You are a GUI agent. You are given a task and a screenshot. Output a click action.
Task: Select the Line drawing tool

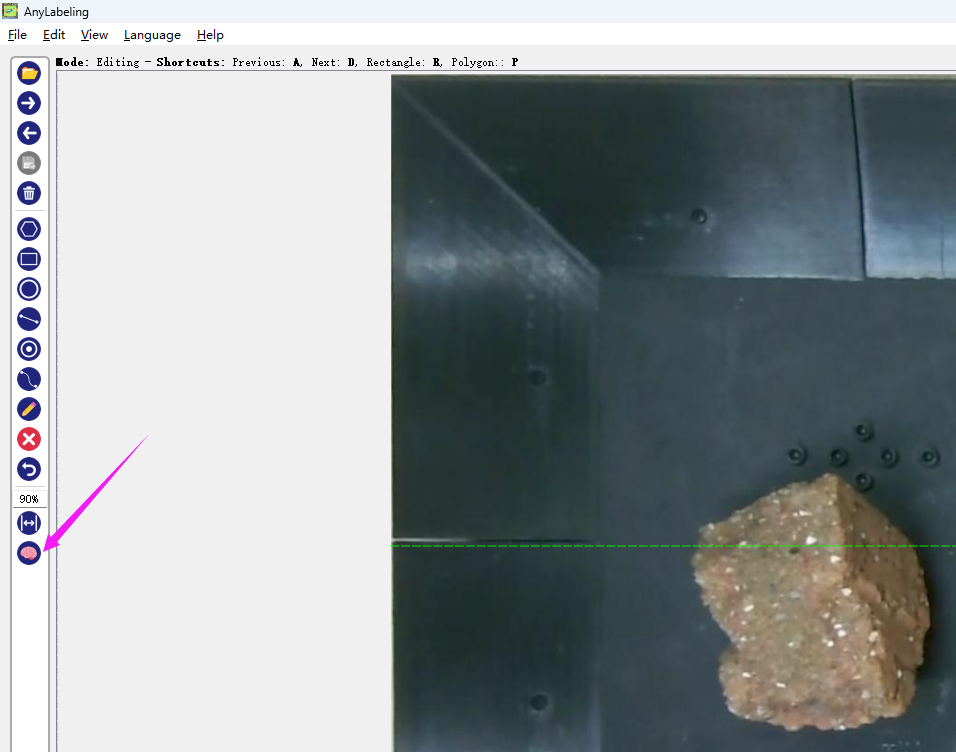coord(29,319)
